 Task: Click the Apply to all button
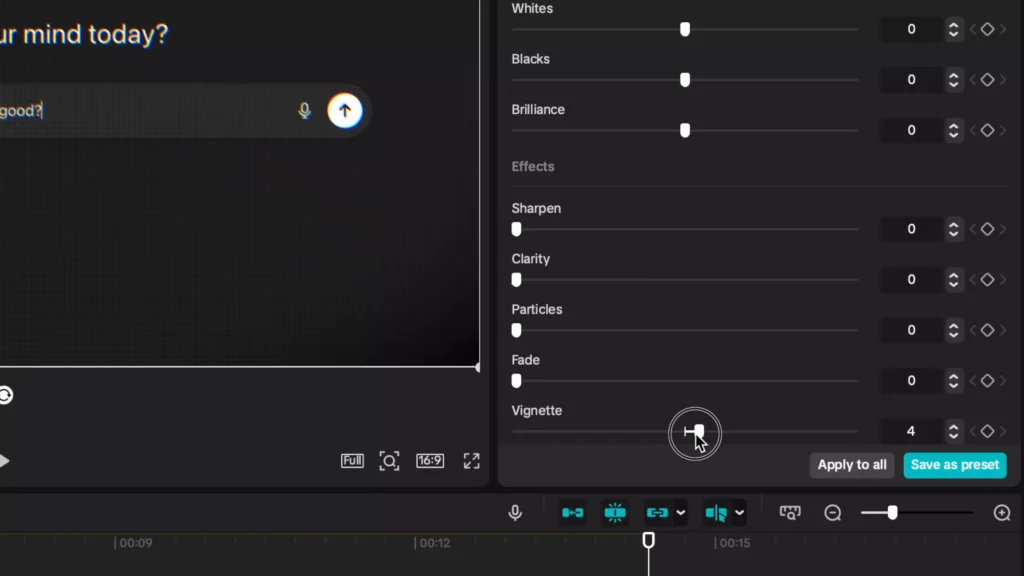(851, 465)
